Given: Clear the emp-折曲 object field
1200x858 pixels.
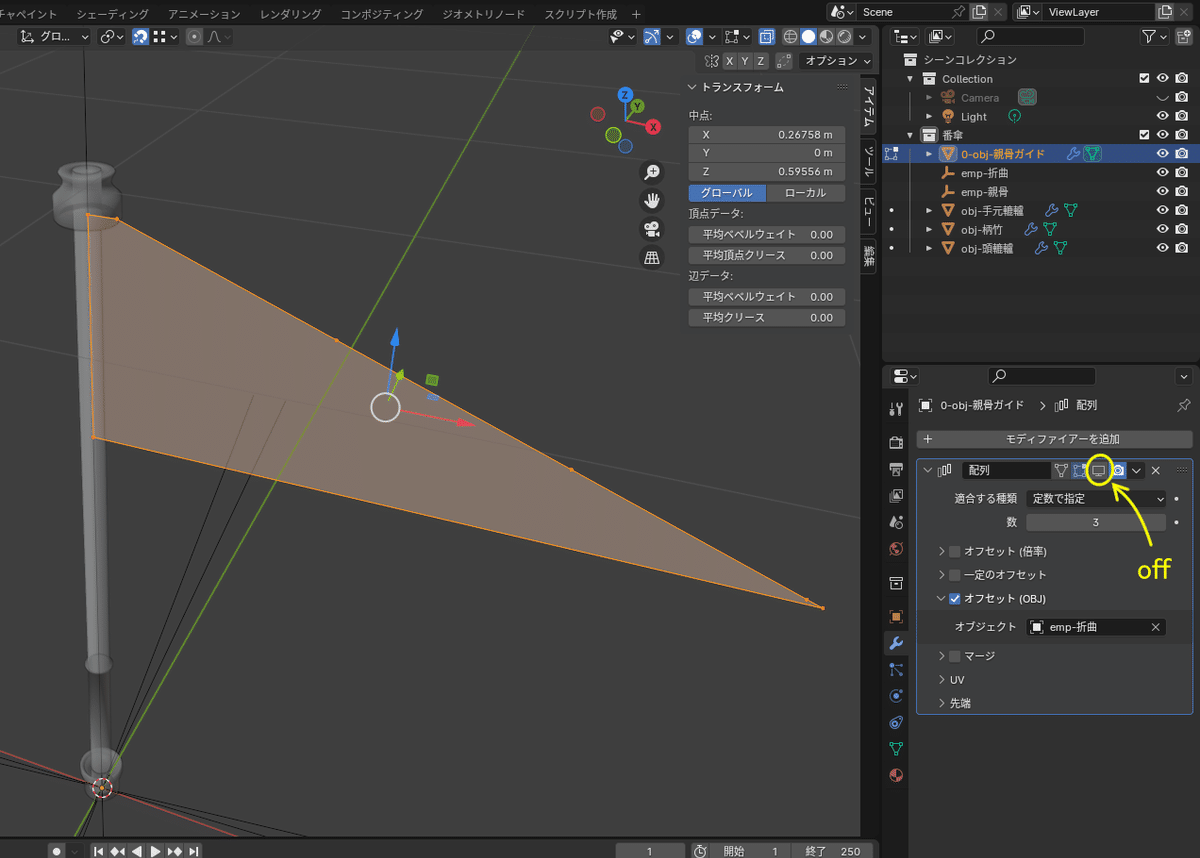Looking at the screenshot, I should (1156, 627).
